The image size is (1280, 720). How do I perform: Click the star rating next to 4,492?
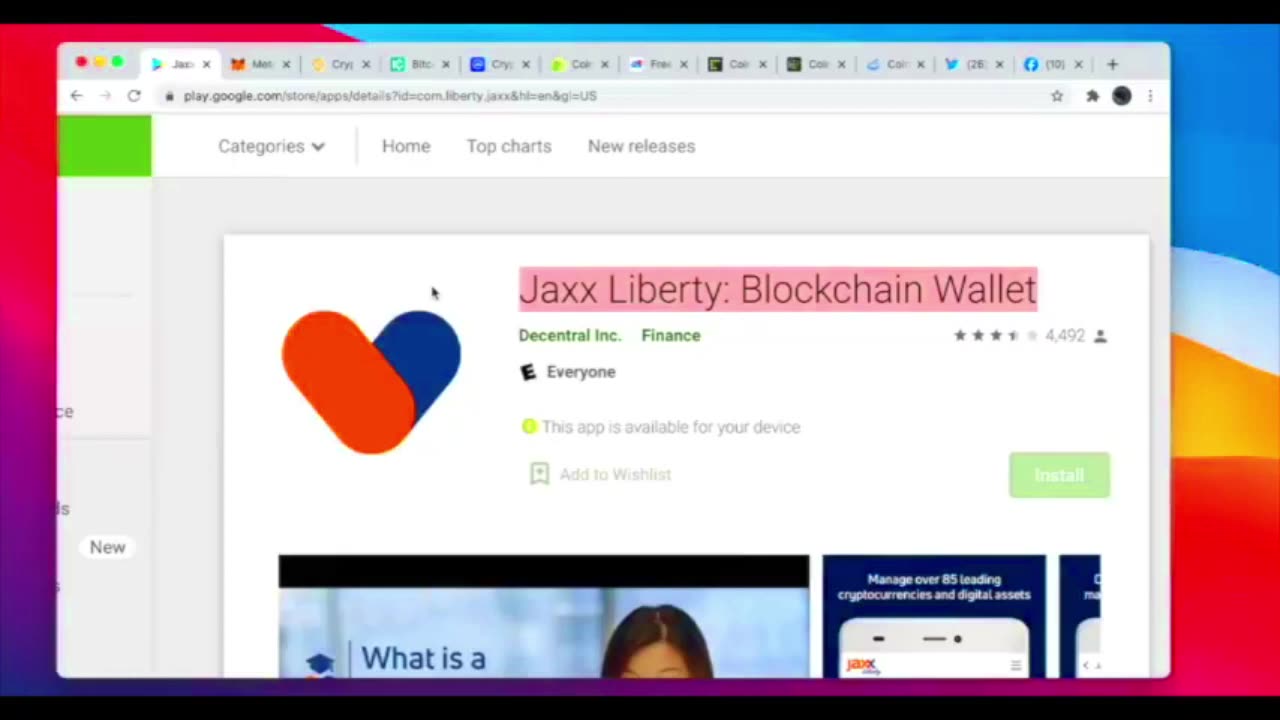[x=996, y=336]
